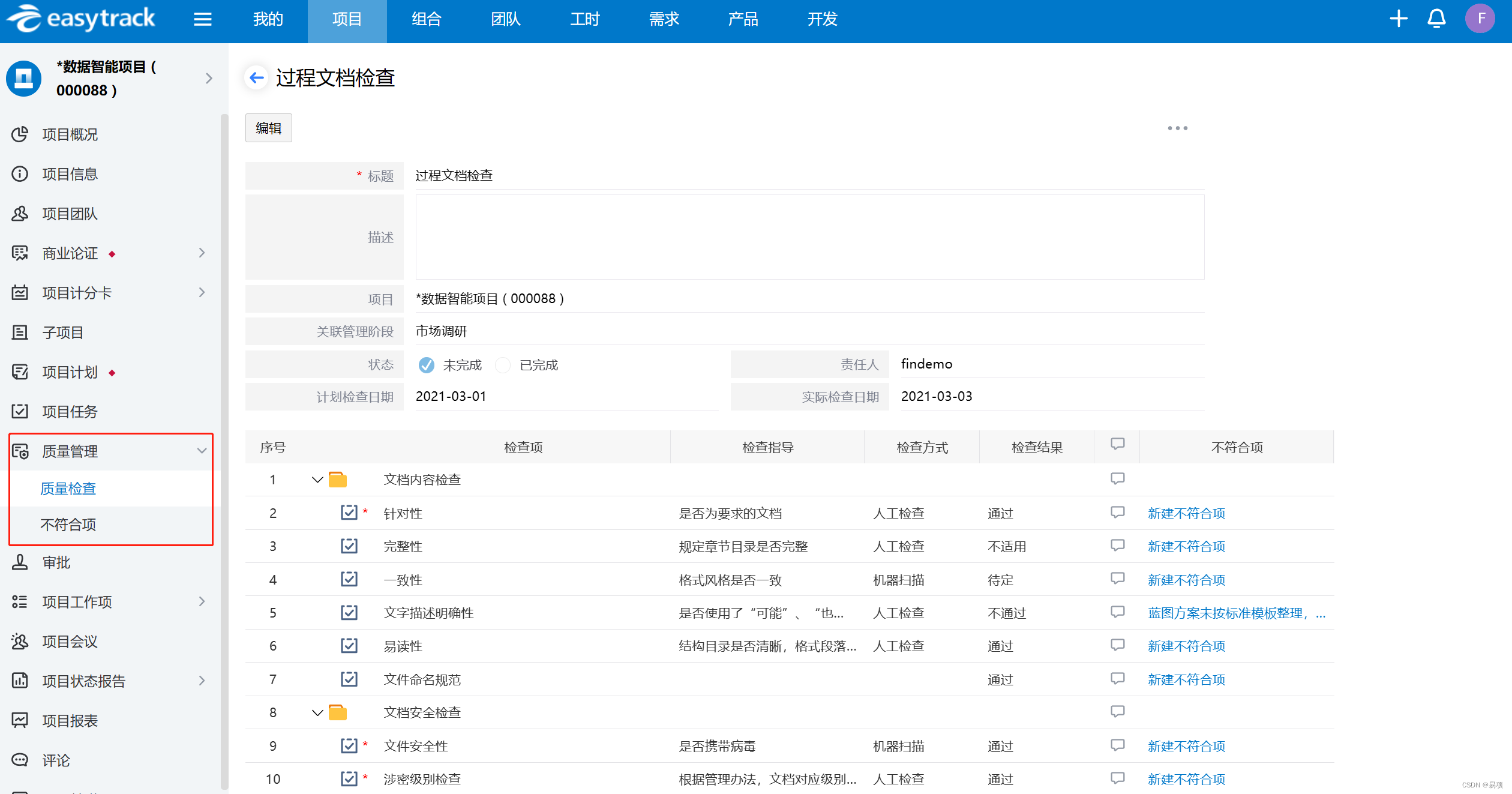Image resolution: width=1512 pixels, height=794 pixels.
Task: Click the folder icon for 文档内容检查
Action: pos(338,480)
